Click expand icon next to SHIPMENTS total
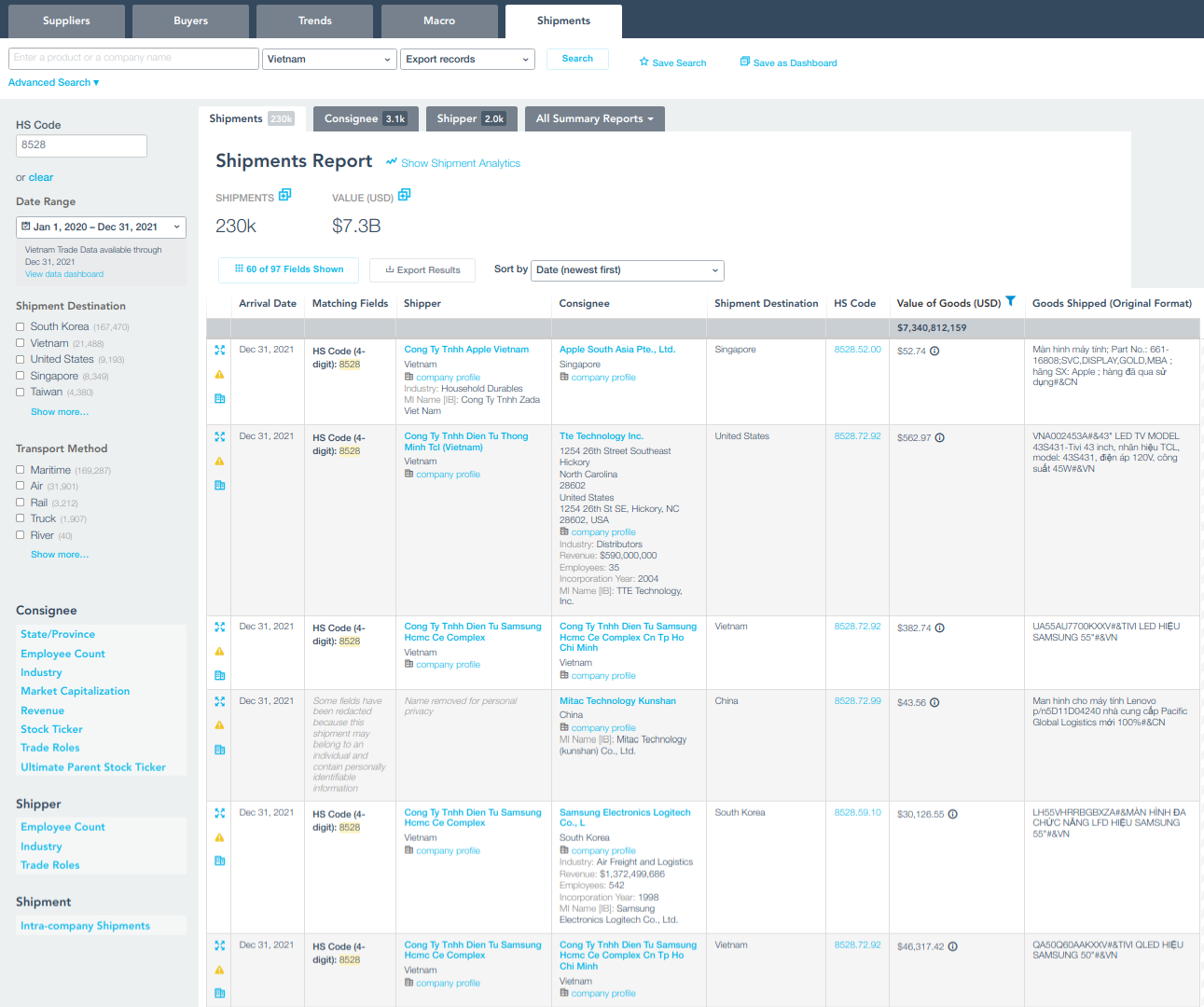Screen dimensions: 1204x1007 coord(285,195)
